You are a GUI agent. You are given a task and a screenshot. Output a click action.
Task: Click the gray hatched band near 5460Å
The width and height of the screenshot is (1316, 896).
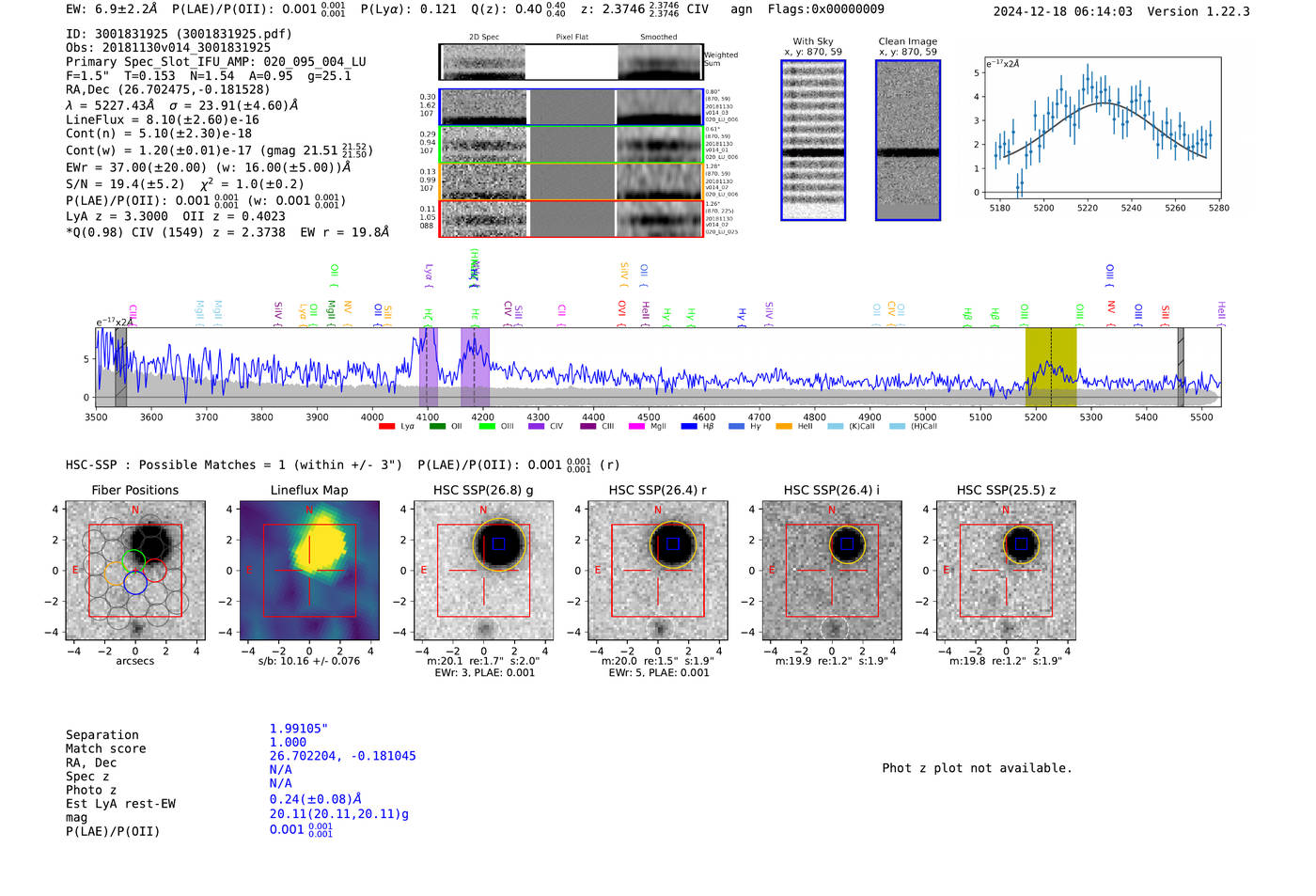[1181, 368]
